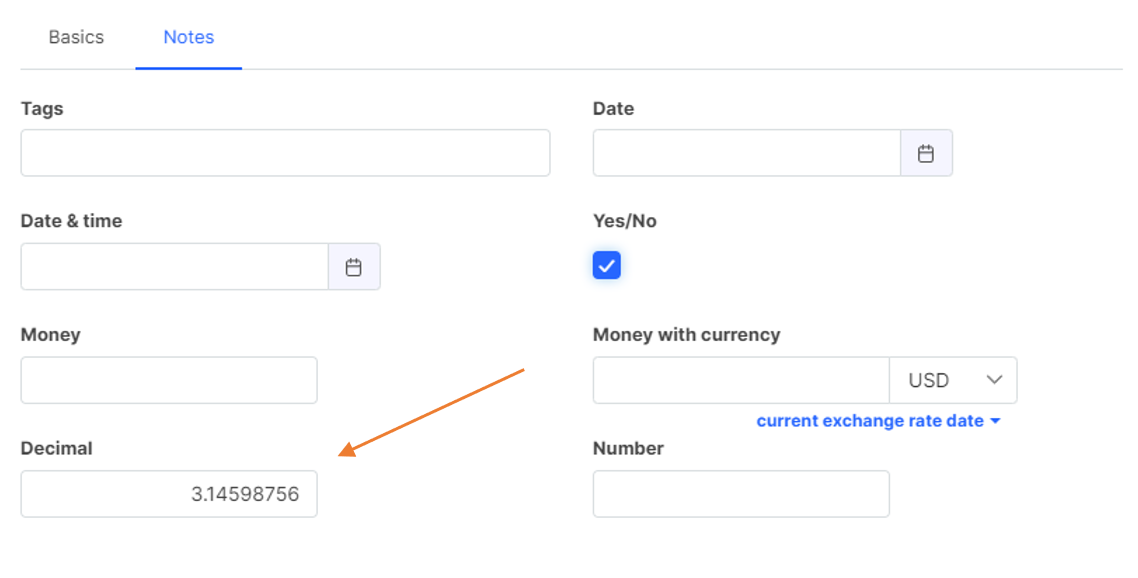1138x578 pixels.
Task: Click the Money with currency label
Action: click(686, 334)
